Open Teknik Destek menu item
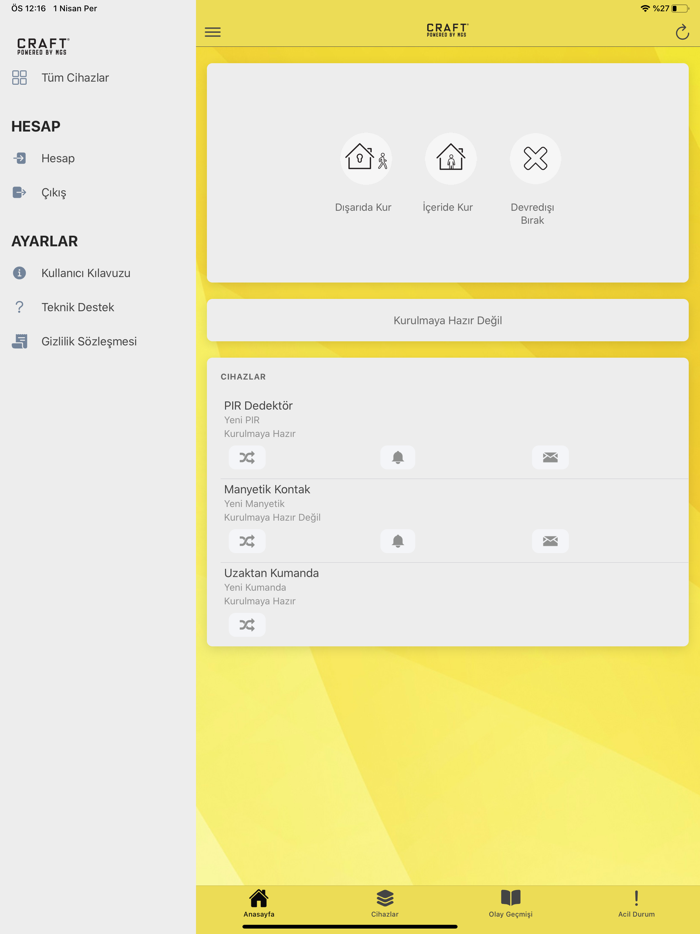The height and width of the screenshot is (934, 700). [x=77, y=307]
